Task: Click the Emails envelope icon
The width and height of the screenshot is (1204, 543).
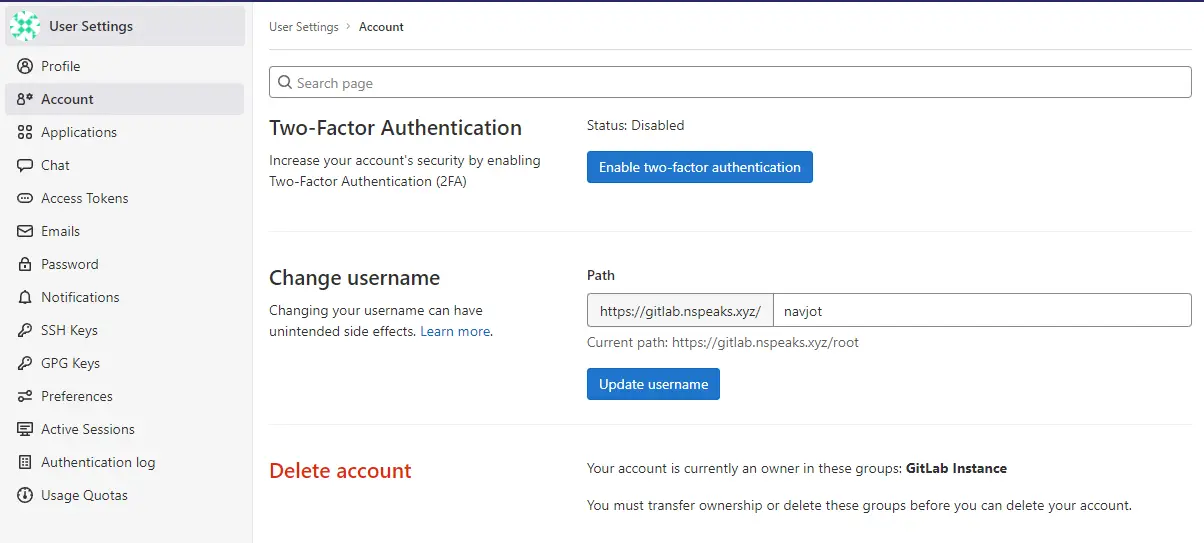Action: click(x=24, y=231)
